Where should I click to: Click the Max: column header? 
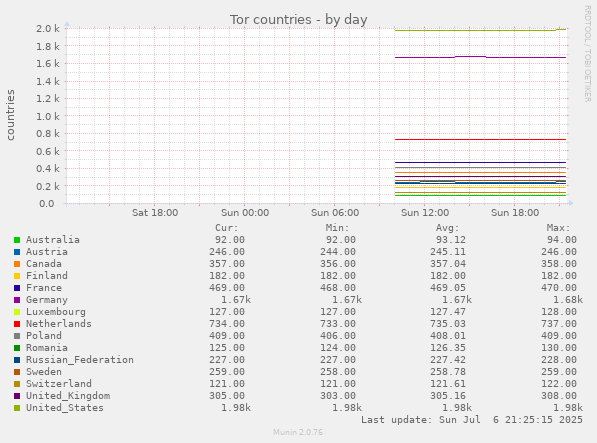pyautogui.click(x=559, y=228)
